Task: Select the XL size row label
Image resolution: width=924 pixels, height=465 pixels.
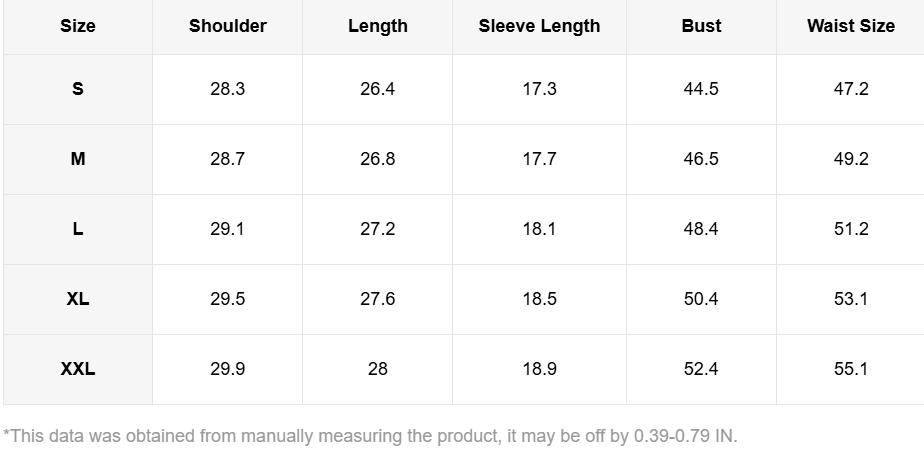Action: (x=78, y=299)
